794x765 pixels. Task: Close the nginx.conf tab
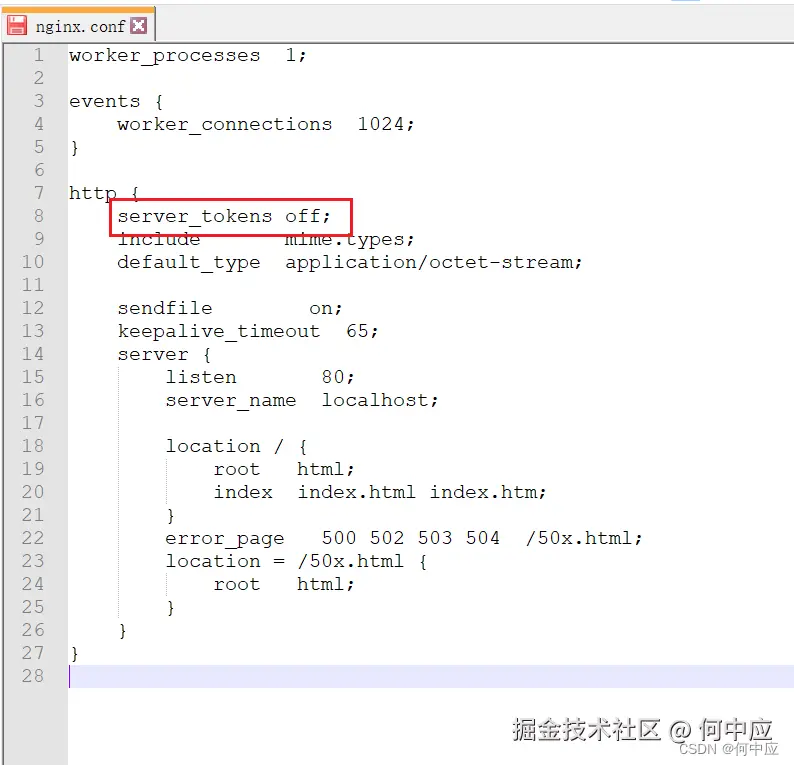click(139, 25)
